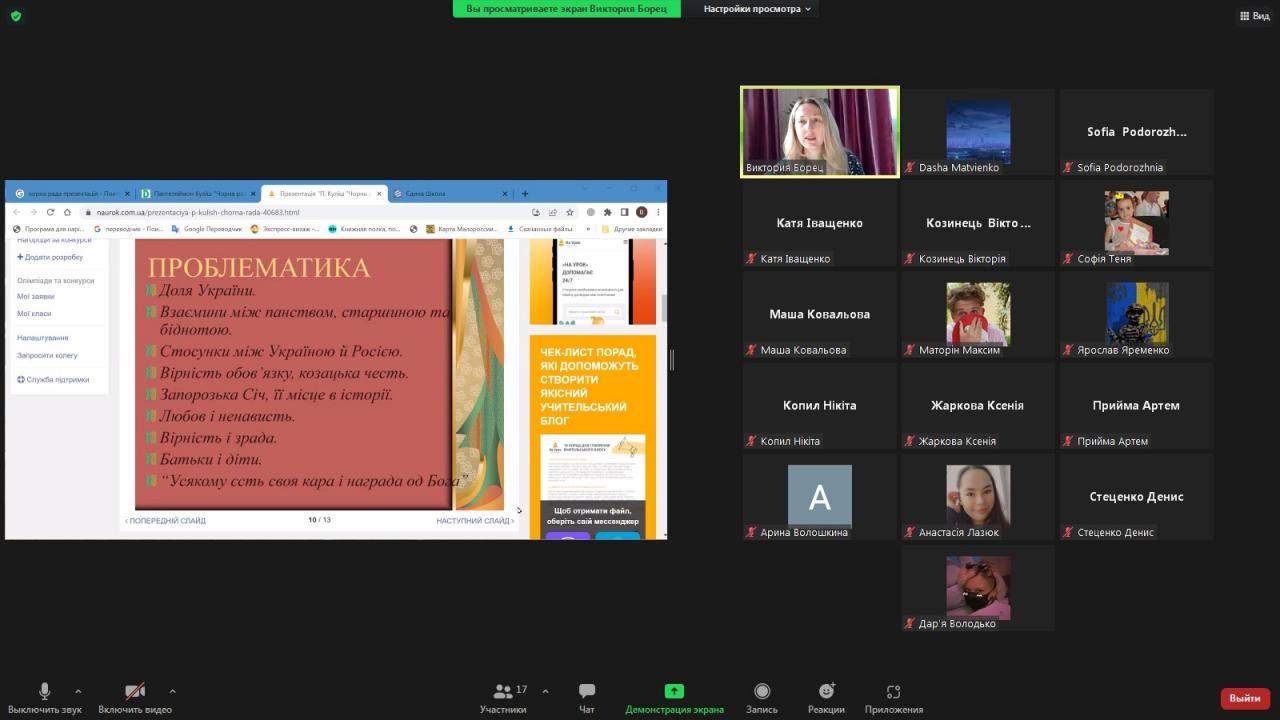Select Анастасія Лазюк participant tile
Screen dimensions: 1280x720
coord(977,497)
